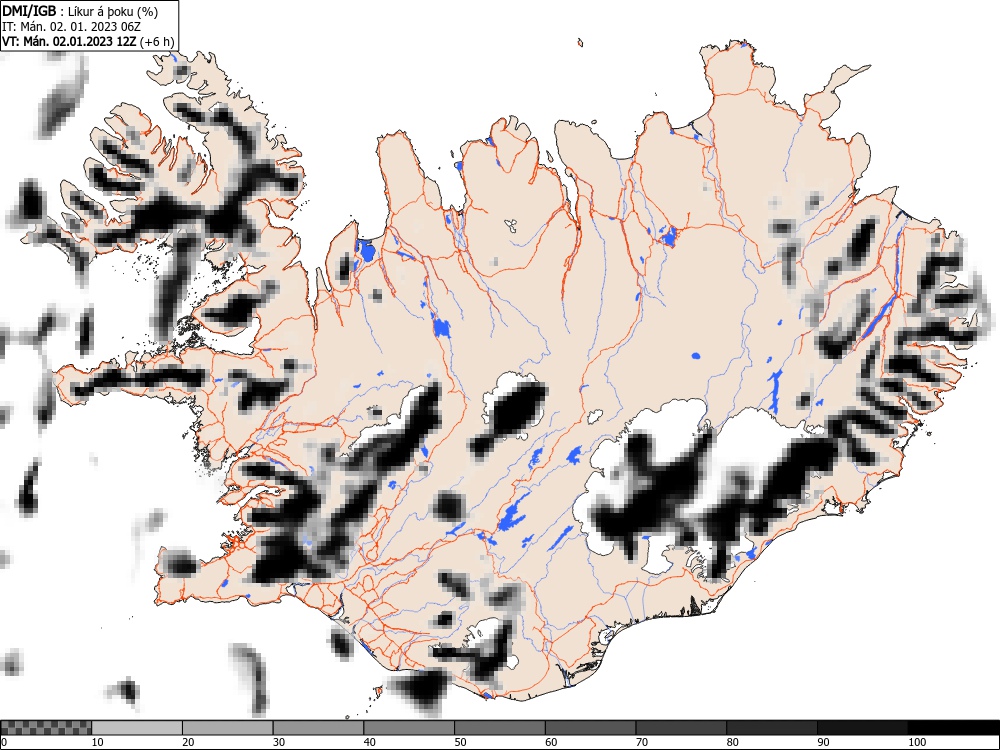Click the '40' legend scale label
Viewport: 1000px width, 750px height.
369,742
